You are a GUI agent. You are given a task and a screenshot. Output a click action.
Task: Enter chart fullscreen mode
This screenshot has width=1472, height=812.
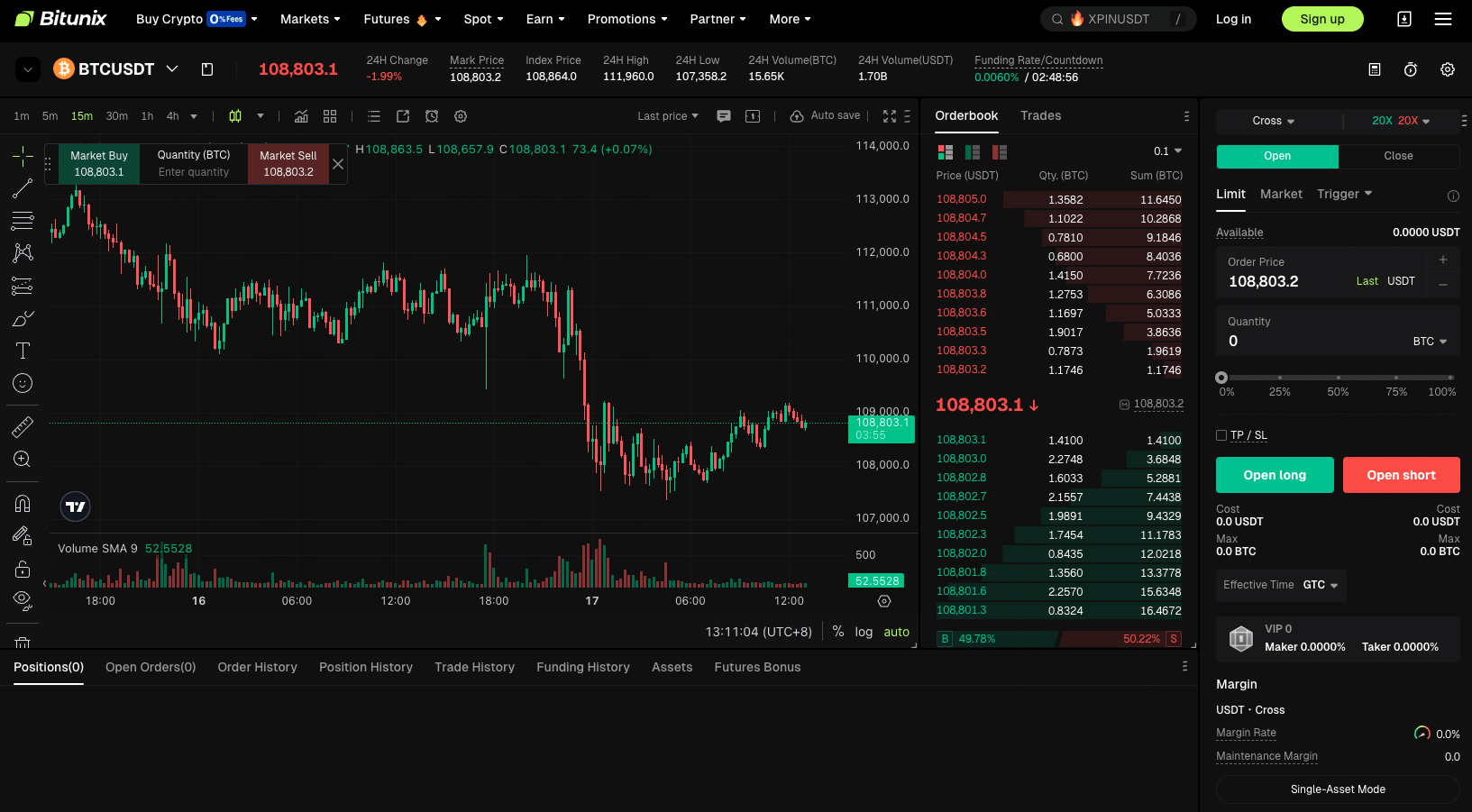(x=890, y=116)
